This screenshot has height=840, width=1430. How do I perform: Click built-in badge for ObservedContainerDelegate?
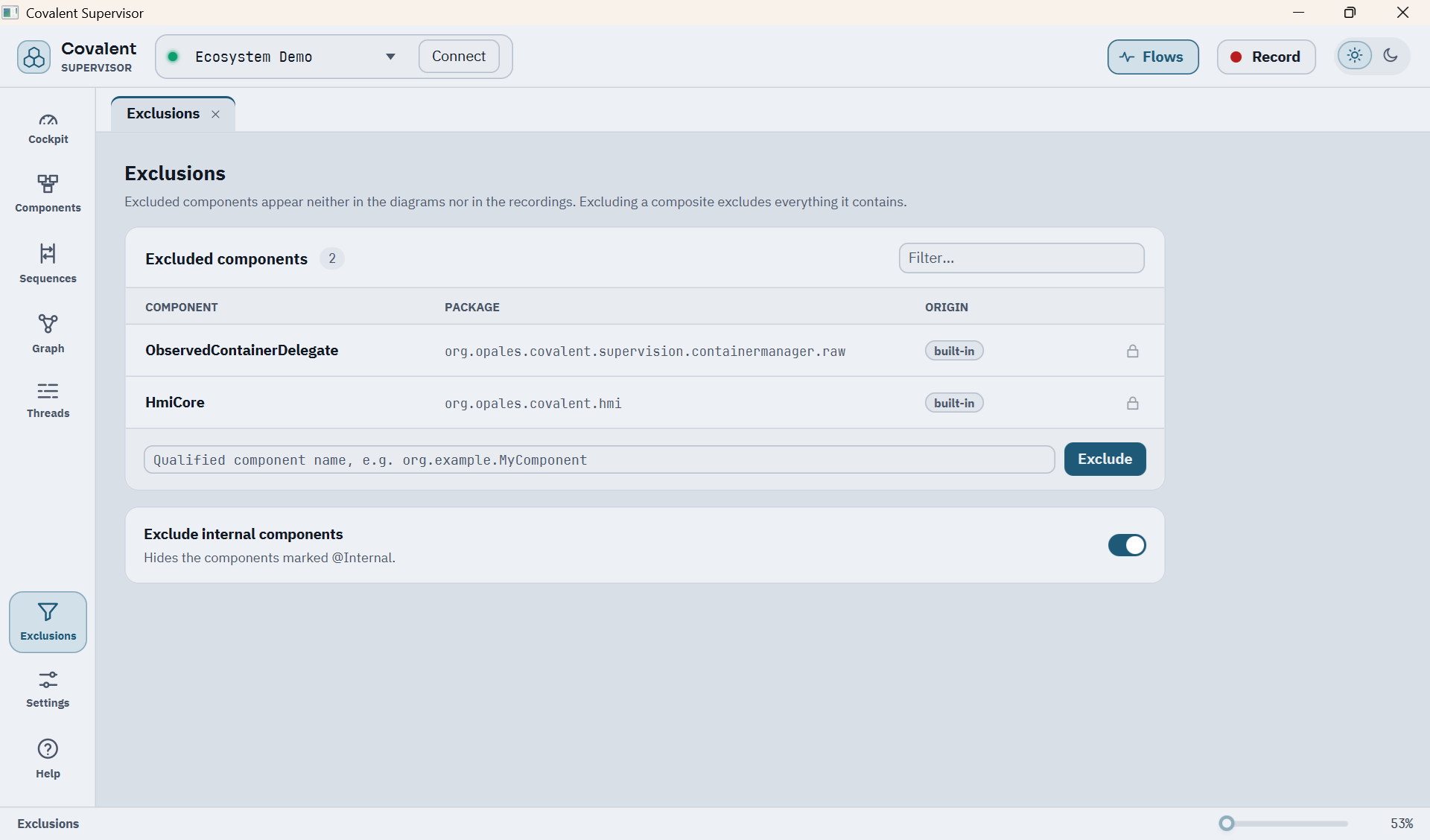[954, 351]
